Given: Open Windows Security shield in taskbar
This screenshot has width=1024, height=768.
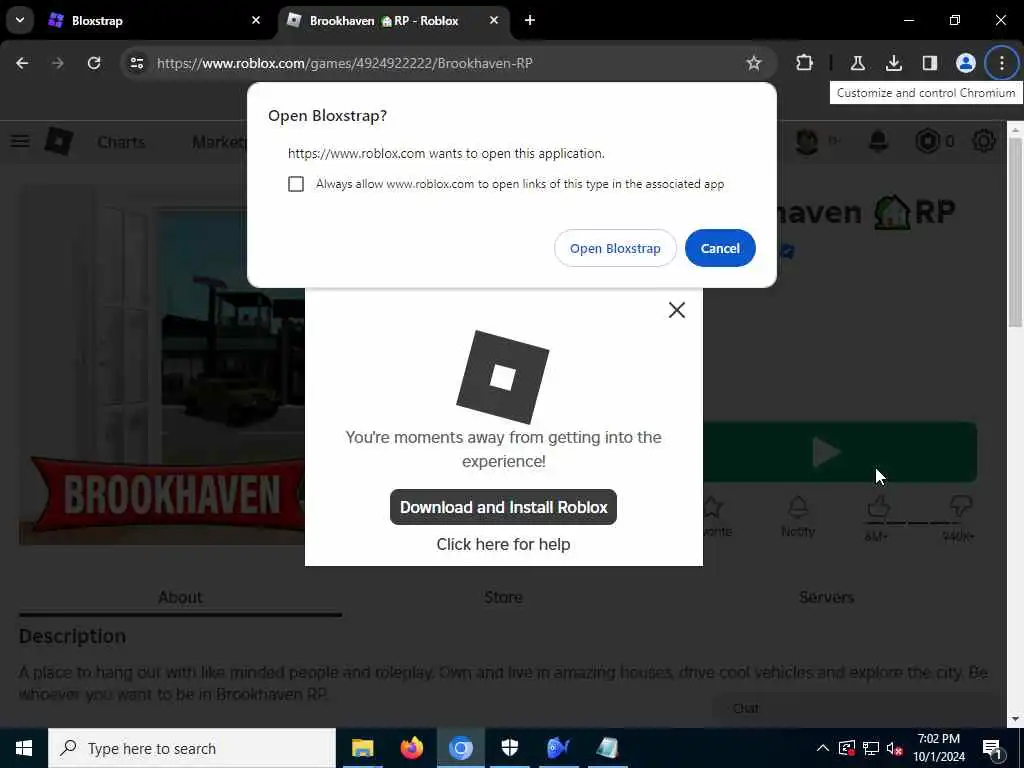Looking at the screenshot, I should [509, 748].
